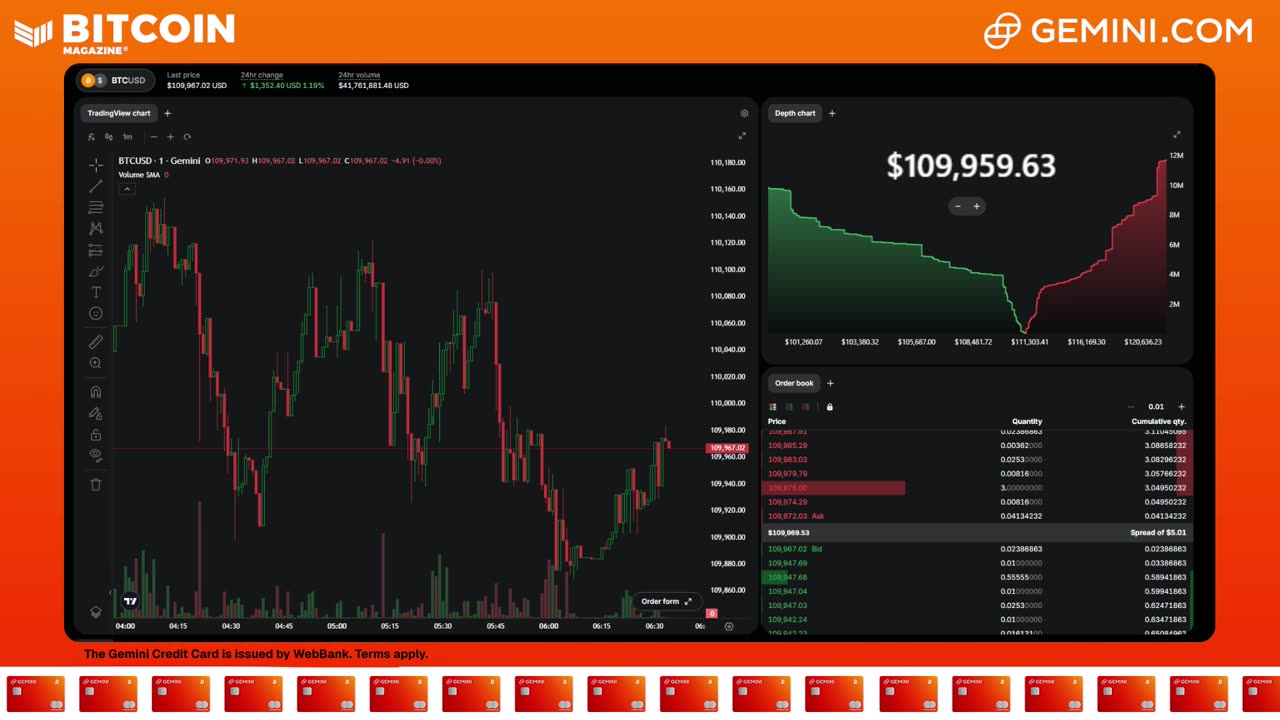Zoom out chart with minus button
The width and height of the screenshot is (1280, 720).
point(154,137)
